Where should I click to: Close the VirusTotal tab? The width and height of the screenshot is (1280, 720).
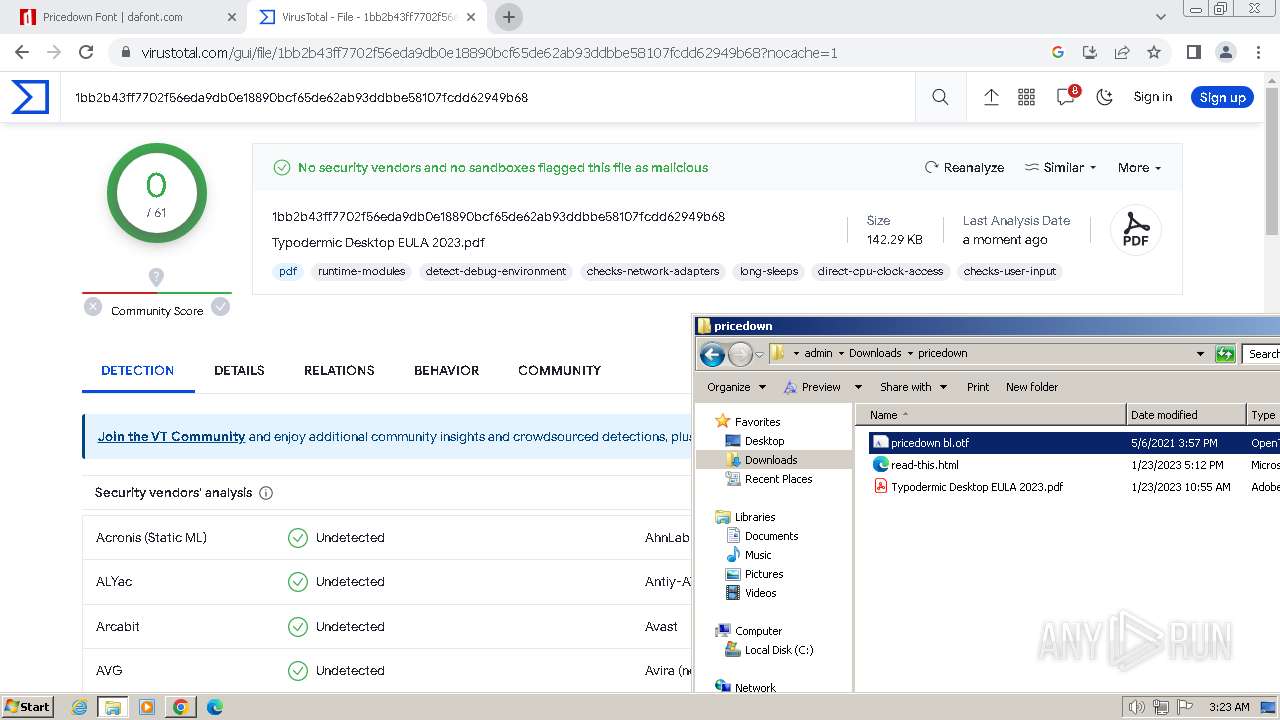[471, 17]
